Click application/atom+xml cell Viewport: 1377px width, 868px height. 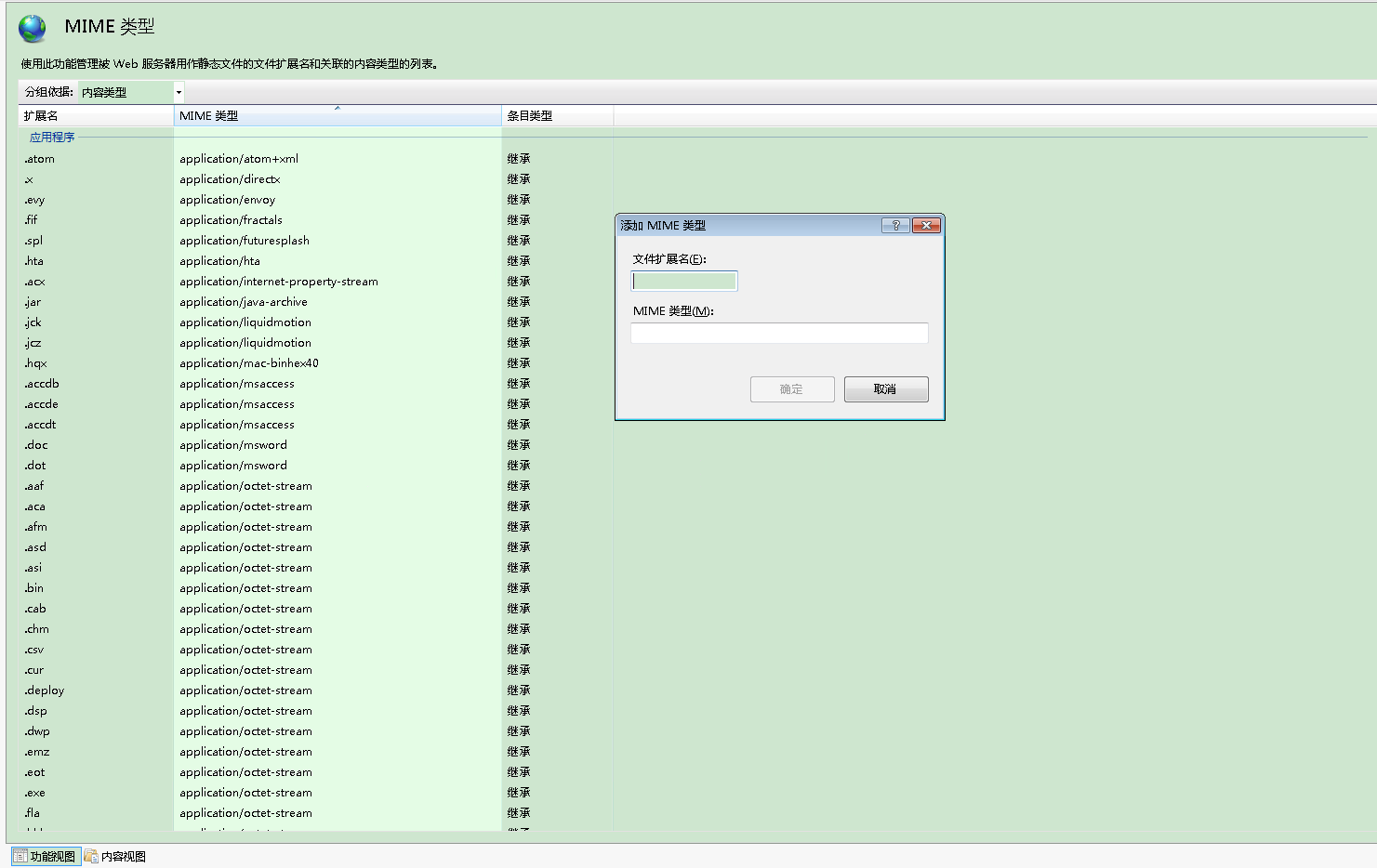tap(239, 159)
